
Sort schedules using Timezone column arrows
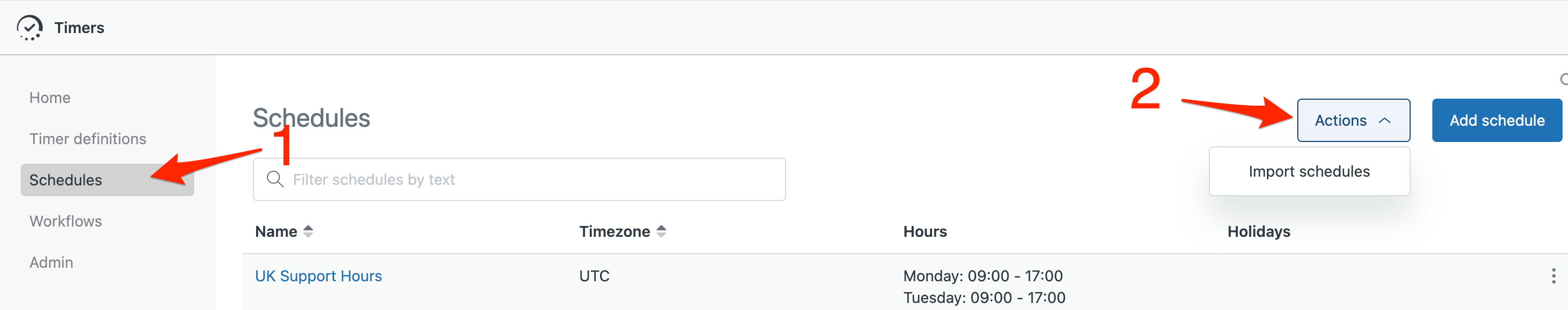661,231
